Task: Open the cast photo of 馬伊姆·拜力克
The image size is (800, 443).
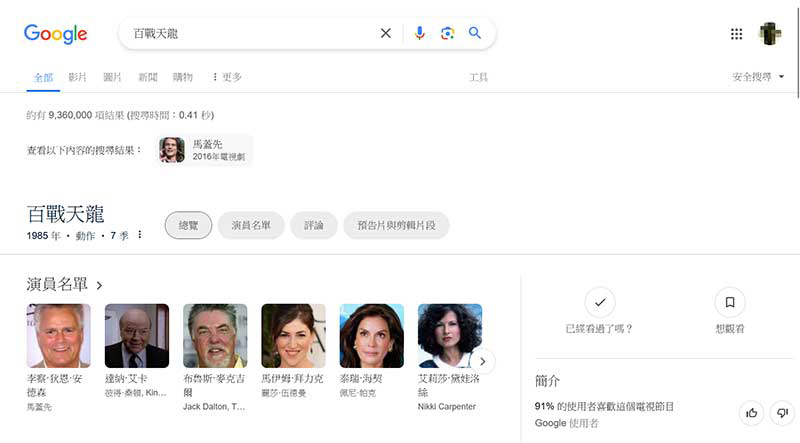Action: [293, 336]
